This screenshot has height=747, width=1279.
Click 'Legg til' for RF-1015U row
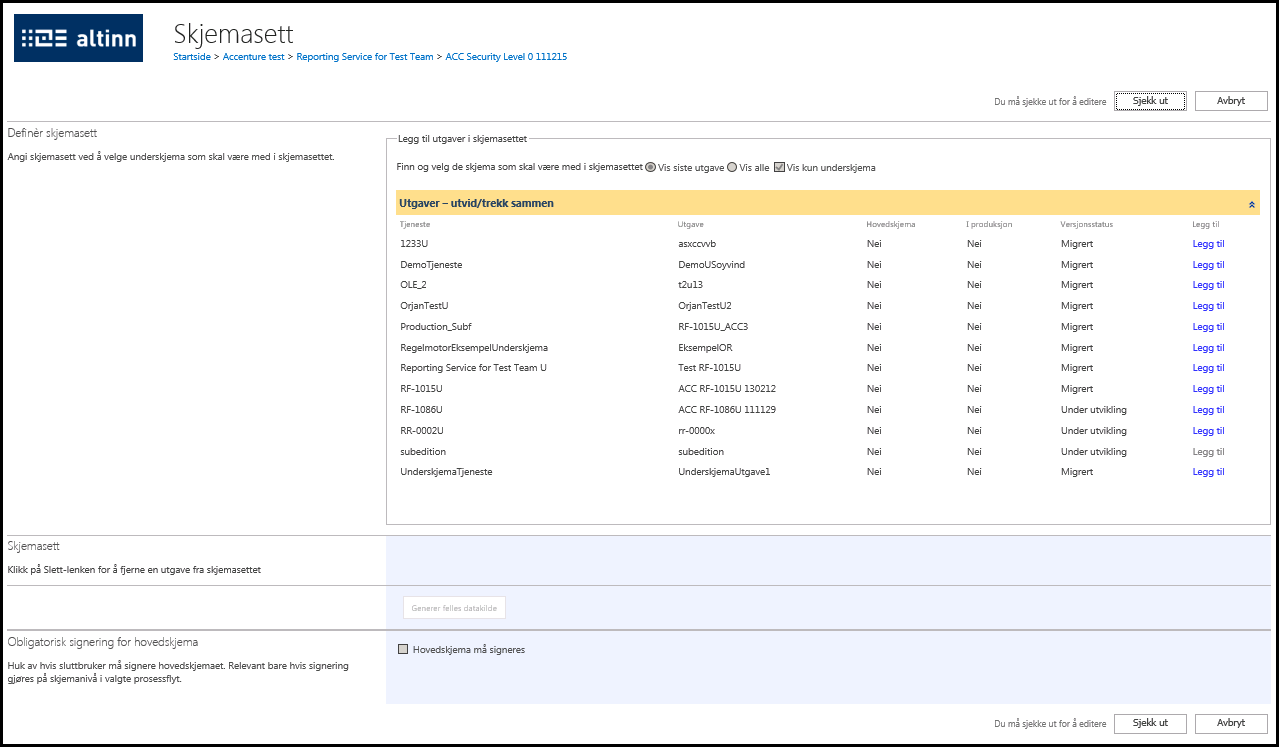point(1208,389)
